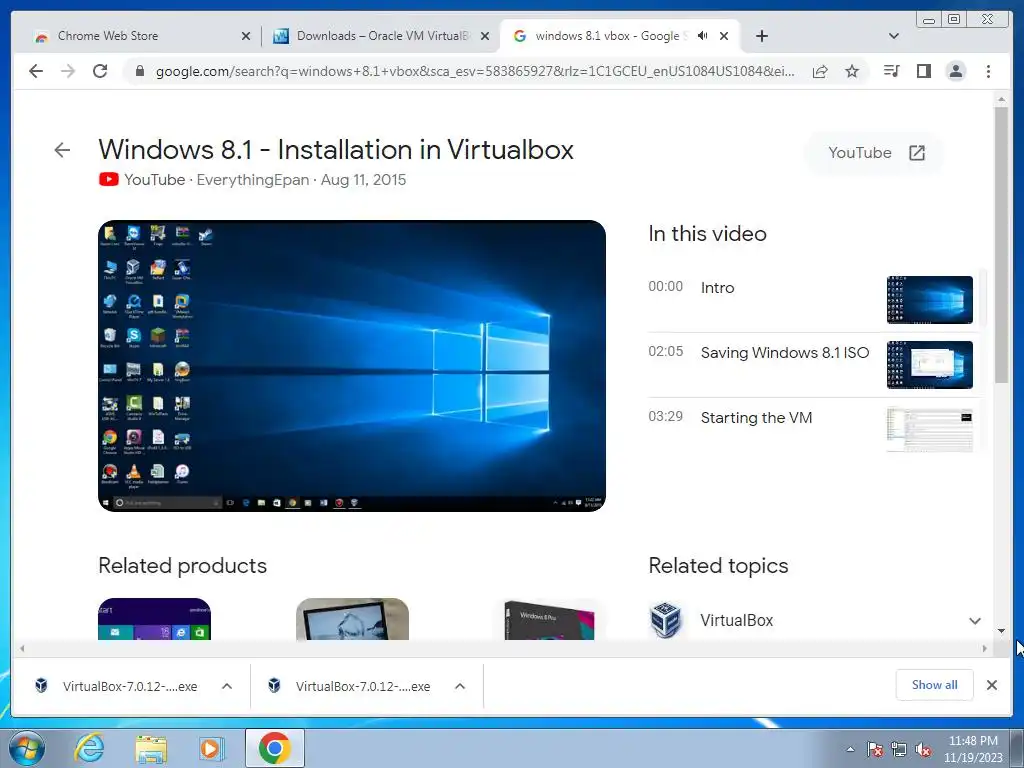
Task: Click the Windows 8.1 Installation video title
Action: point(336,150)
